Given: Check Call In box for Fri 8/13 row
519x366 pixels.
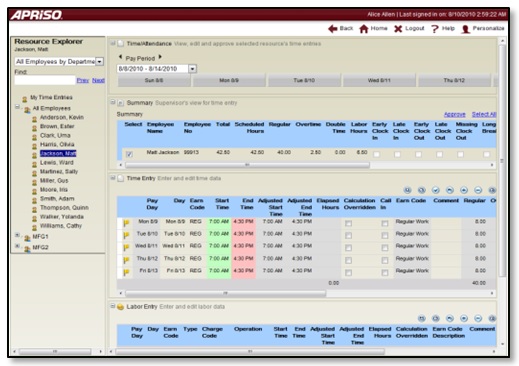Looking at the screenshot, I should pyautogui.click(x=385, y=272).
